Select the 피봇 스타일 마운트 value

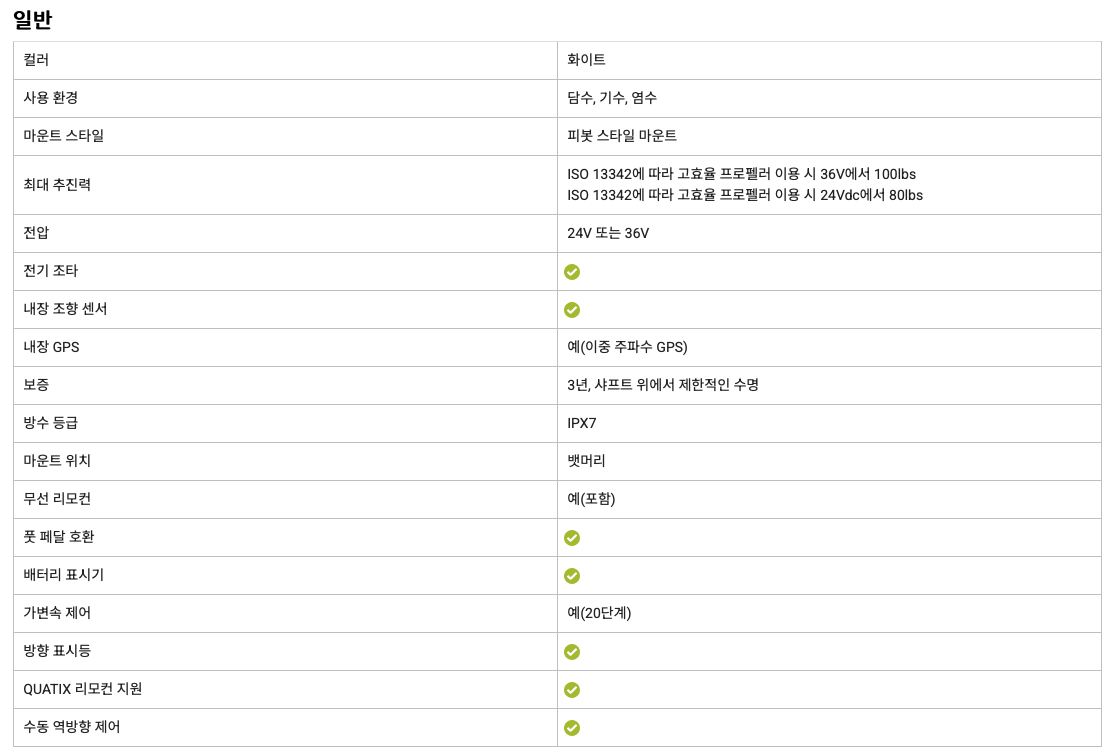622,136
